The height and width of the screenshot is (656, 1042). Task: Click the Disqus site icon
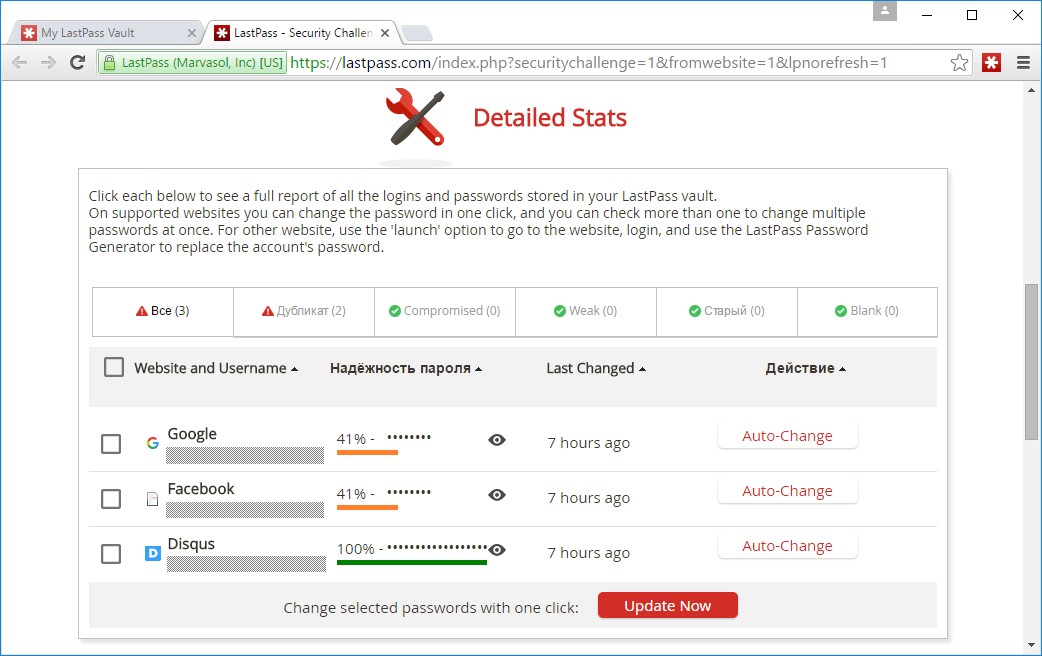click(x=152, y=551)
